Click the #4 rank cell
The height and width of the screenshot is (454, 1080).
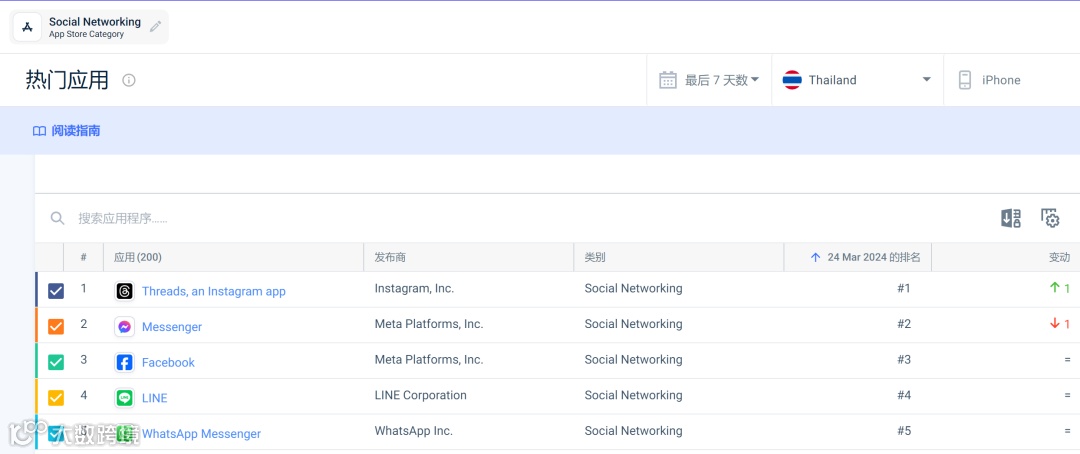tap(904, 395)
